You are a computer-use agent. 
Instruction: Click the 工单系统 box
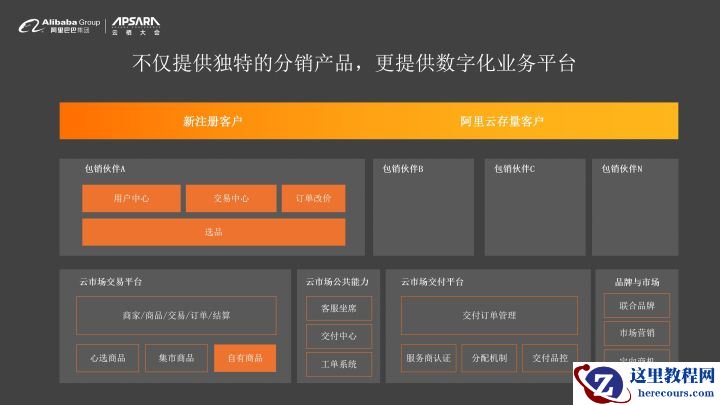[339, 364]
